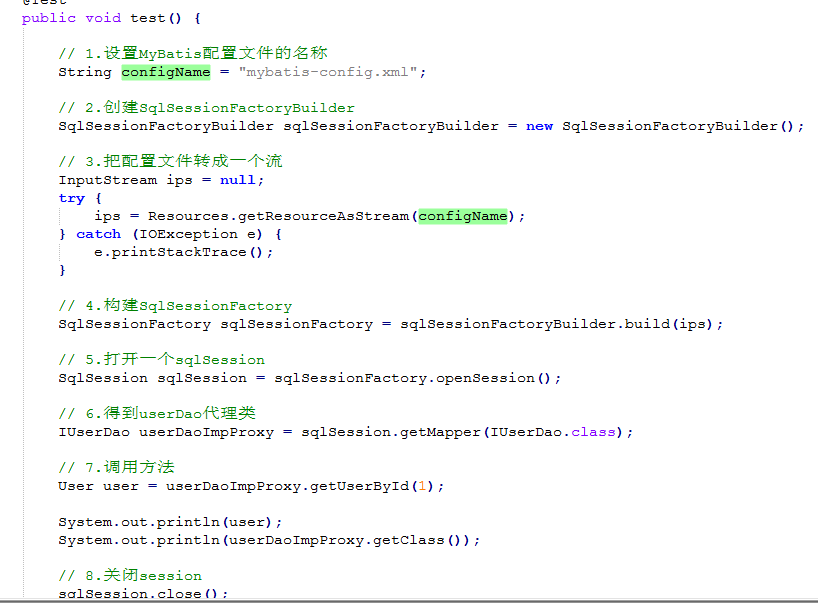Click the comment '// 5.打开一个sqlSession'
This screenshot has width=818, height=603.
[162, 359]
